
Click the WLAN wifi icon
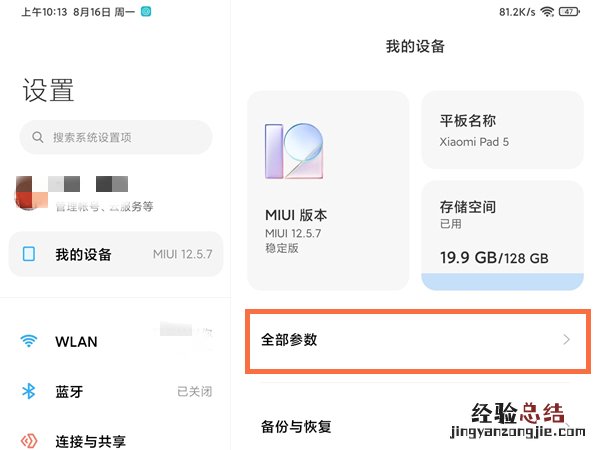pos(29,341)
